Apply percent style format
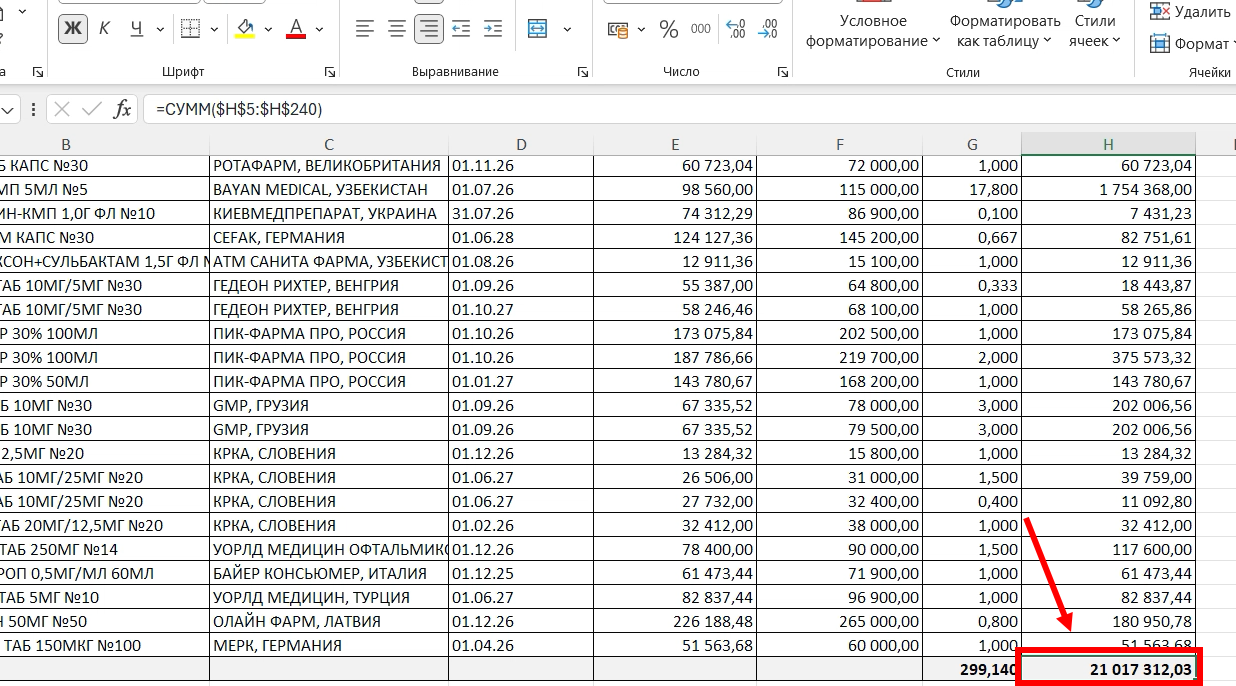Image resolution: width=1236 pixels, height=686 pixels. (669, 29)
